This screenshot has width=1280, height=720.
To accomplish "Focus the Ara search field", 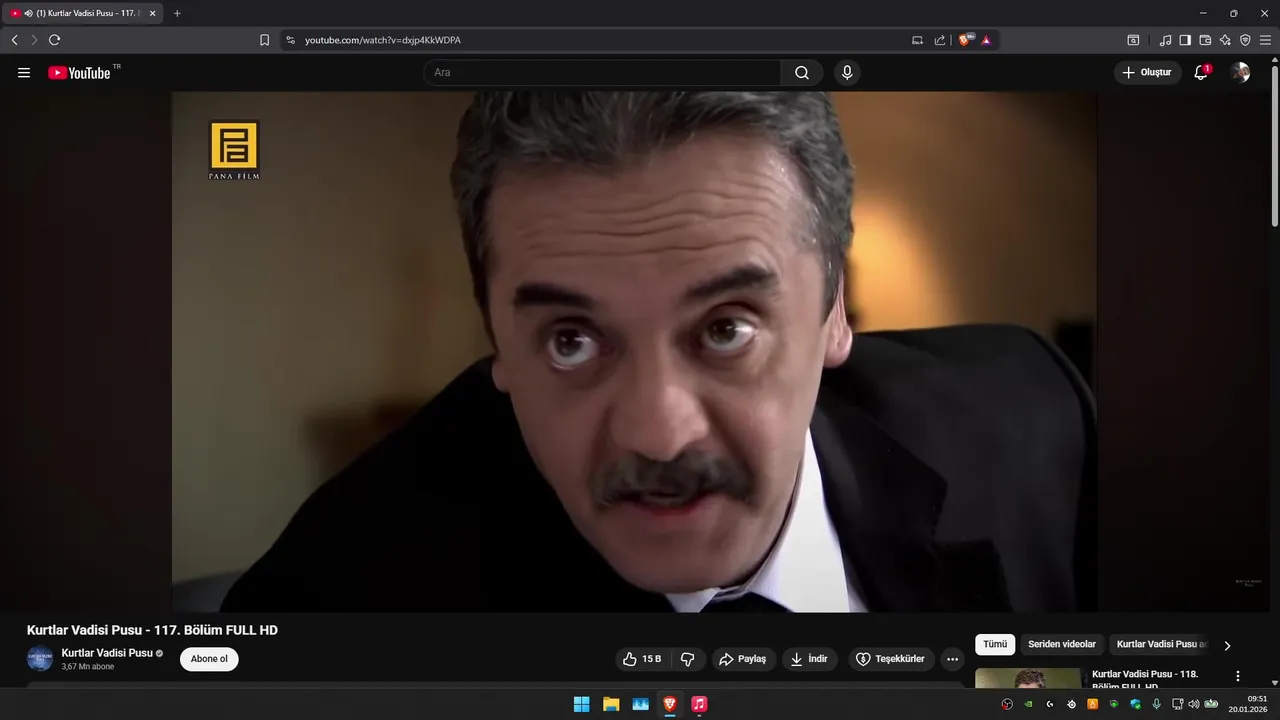I will 602,73.
